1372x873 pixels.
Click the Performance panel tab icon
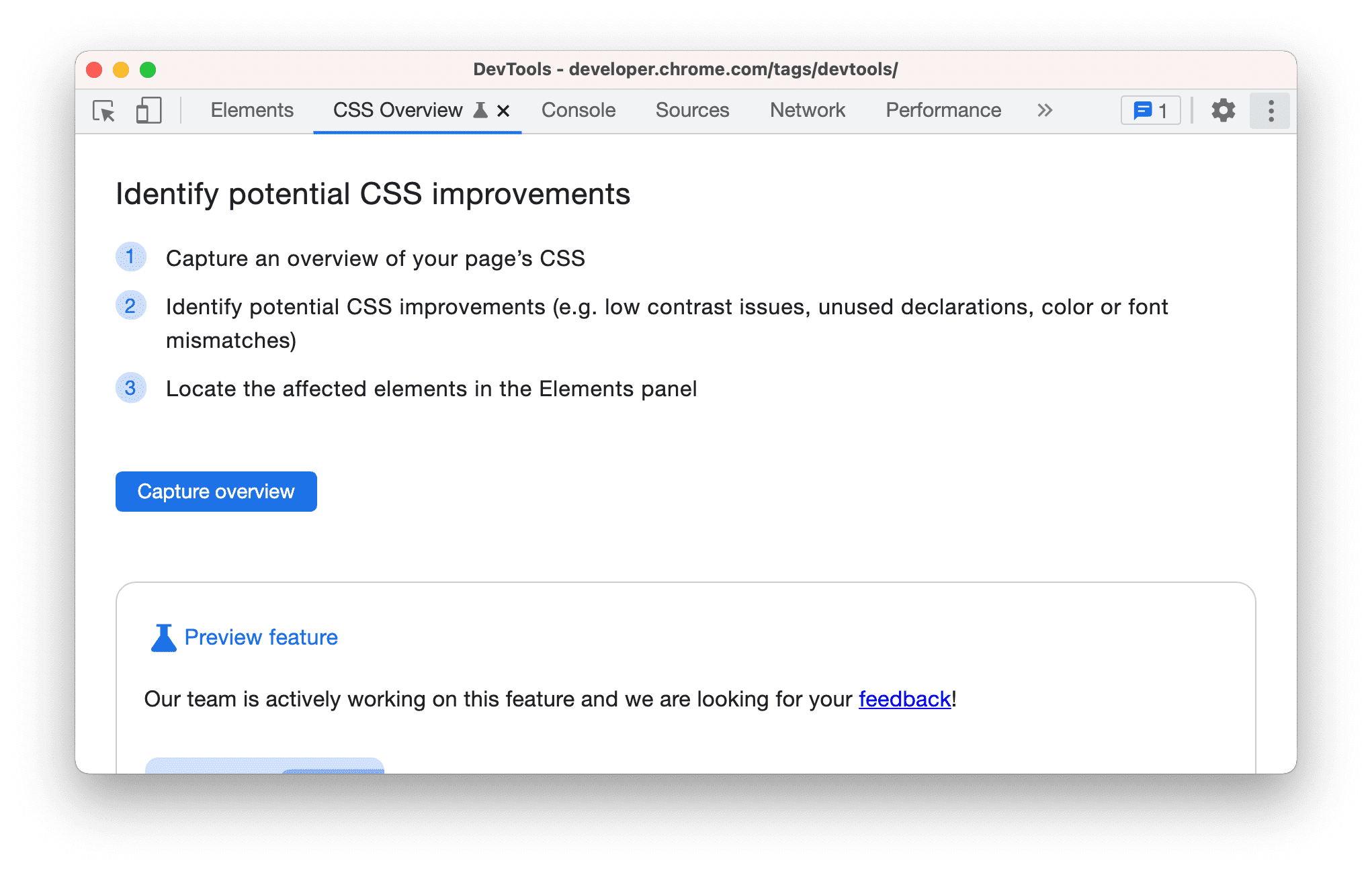point(945,110)
